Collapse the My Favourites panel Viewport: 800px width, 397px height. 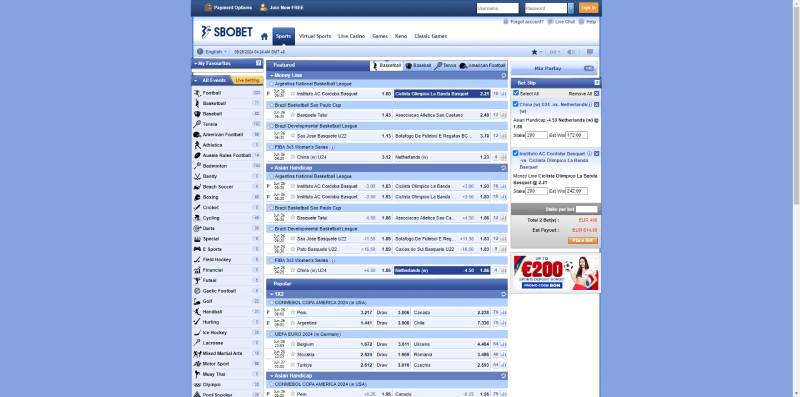pyautogui.click(x=195, y=64)
